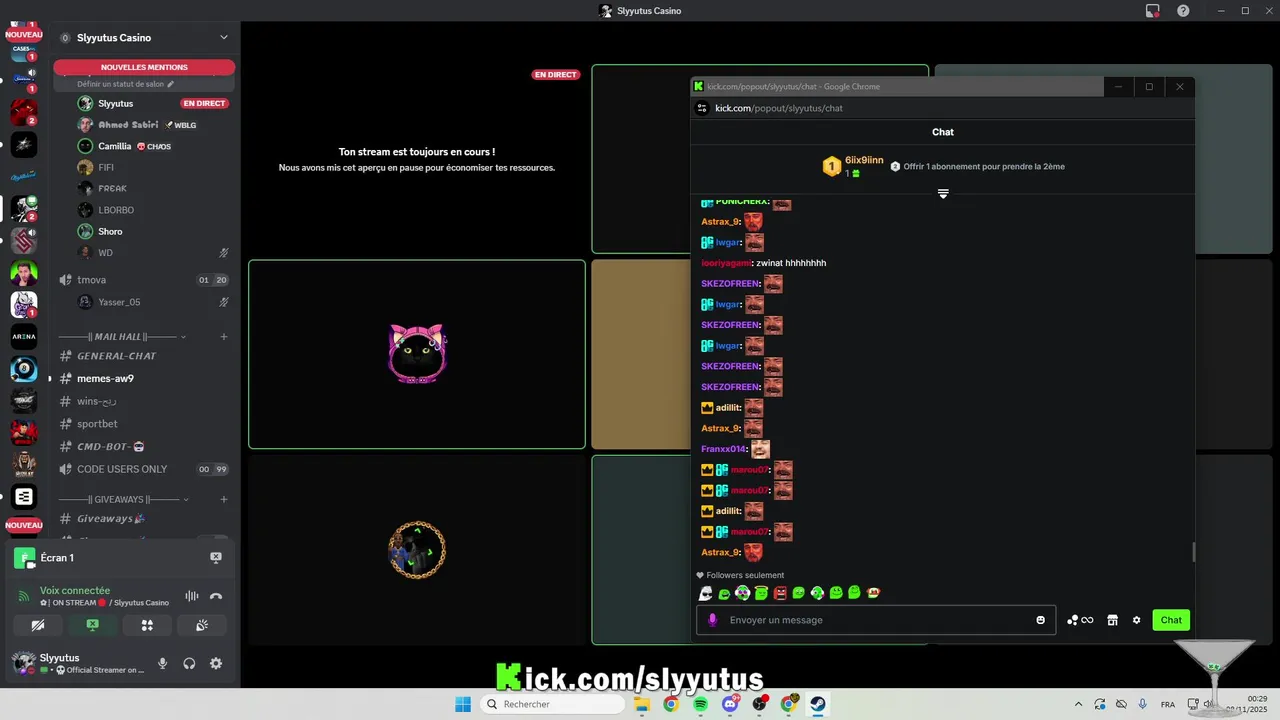This screenshot has width=1280, height=720.
Task: Click the Rechercher taskbar search box
Action: coord(553,704)
